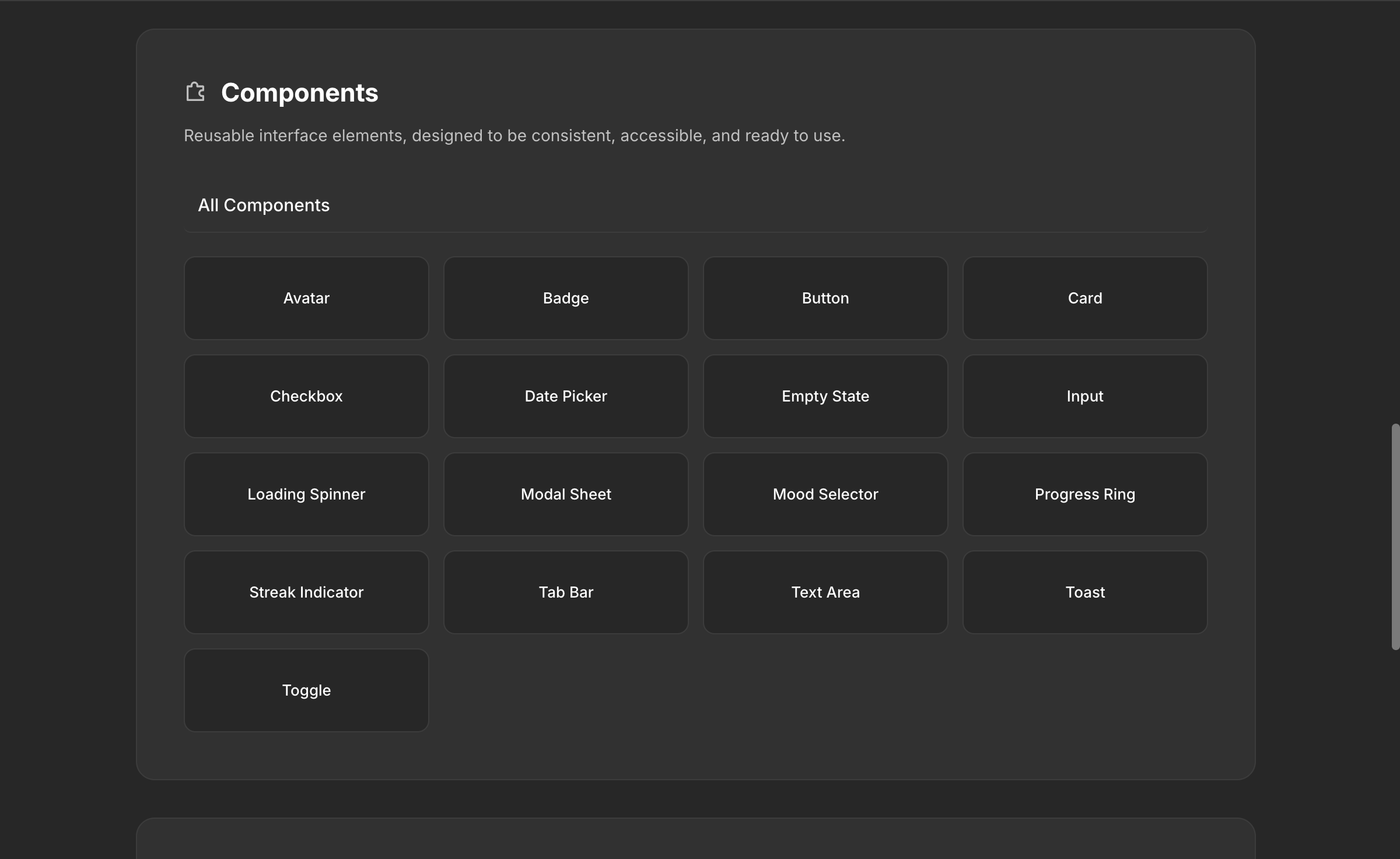The width and height of the screenshot is (1400, 859).
Task: Open the Card component
Action: tap(1084, 298)
